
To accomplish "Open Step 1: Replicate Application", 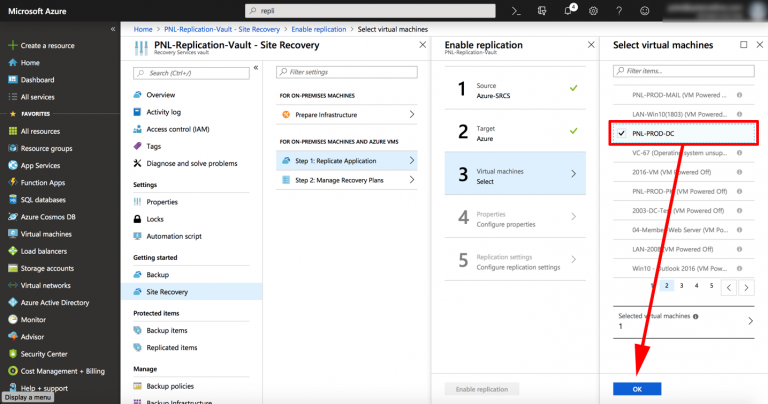I will click(x=347, y=161).
